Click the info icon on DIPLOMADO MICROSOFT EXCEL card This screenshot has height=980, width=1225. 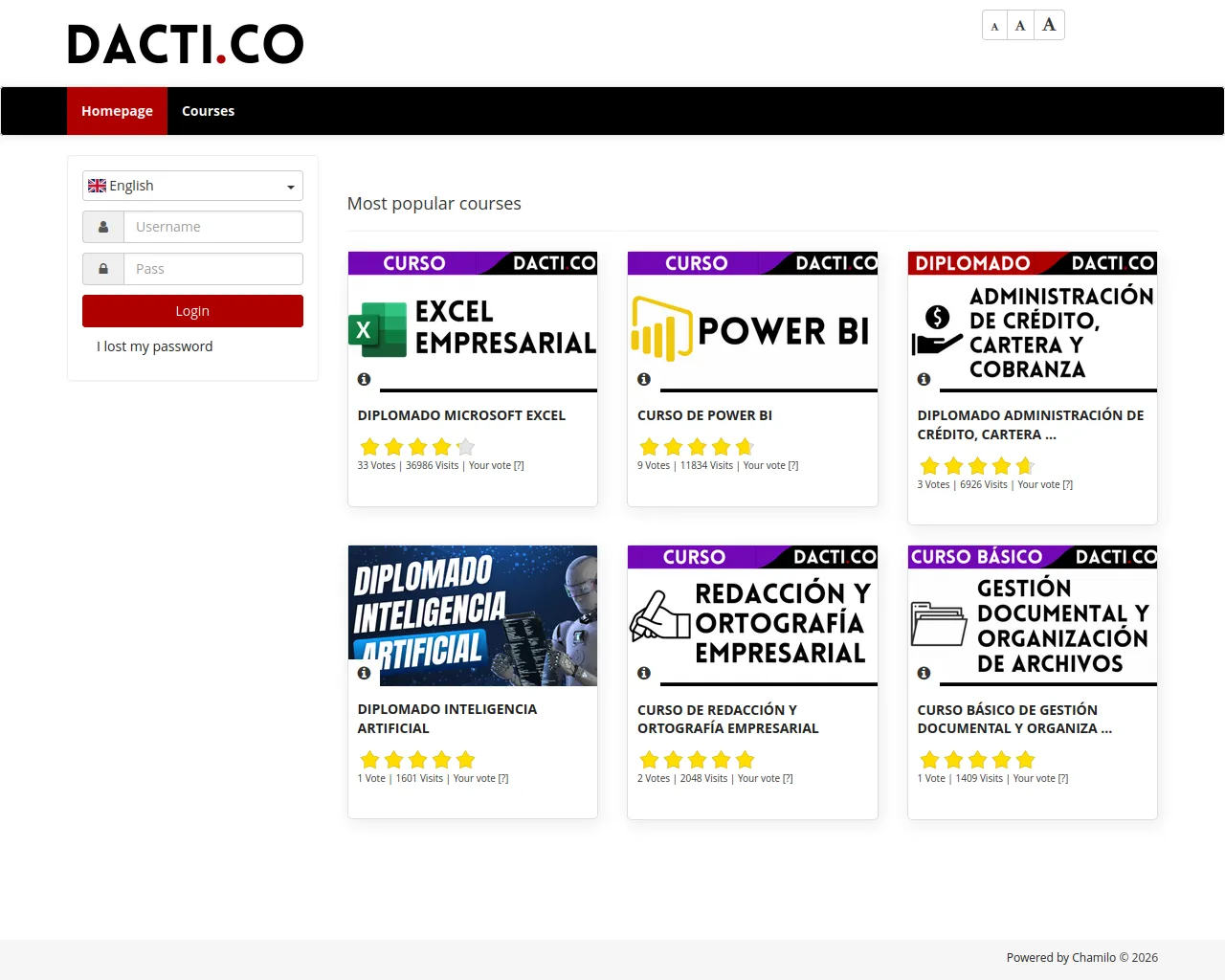point(364,379)
